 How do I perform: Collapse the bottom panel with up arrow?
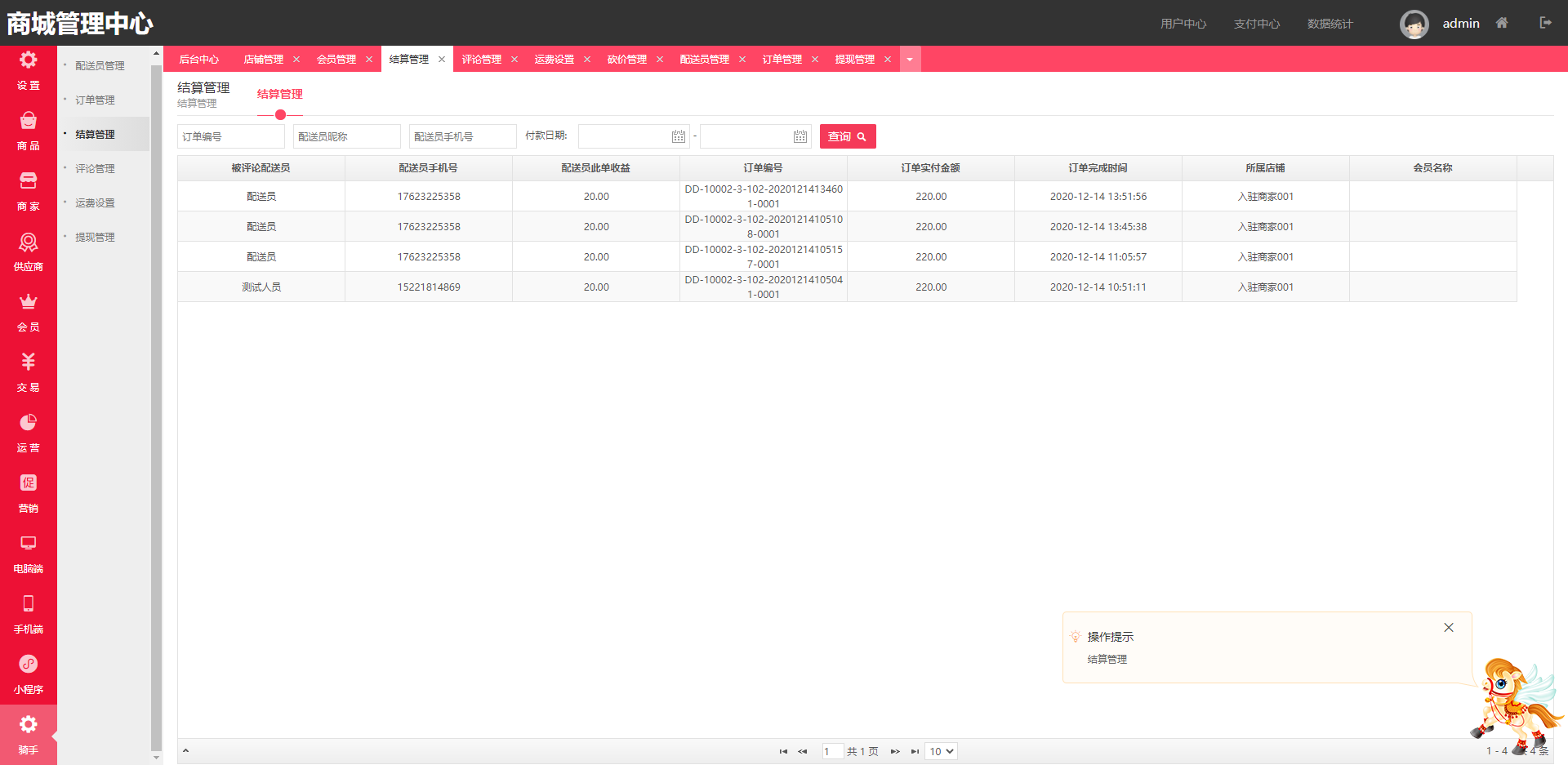(x=185, y=751)
